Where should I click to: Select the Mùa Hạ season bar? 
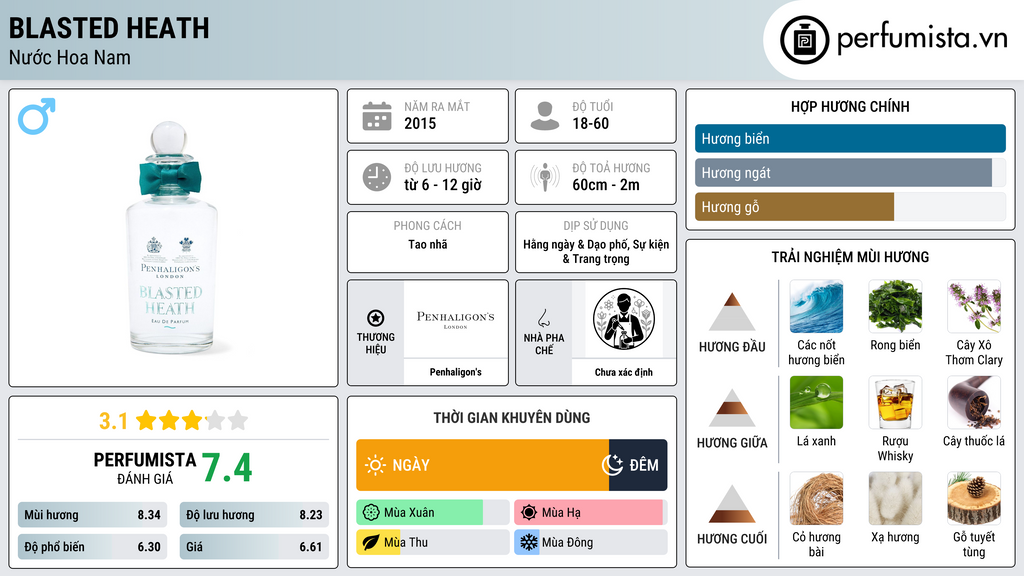590,513
